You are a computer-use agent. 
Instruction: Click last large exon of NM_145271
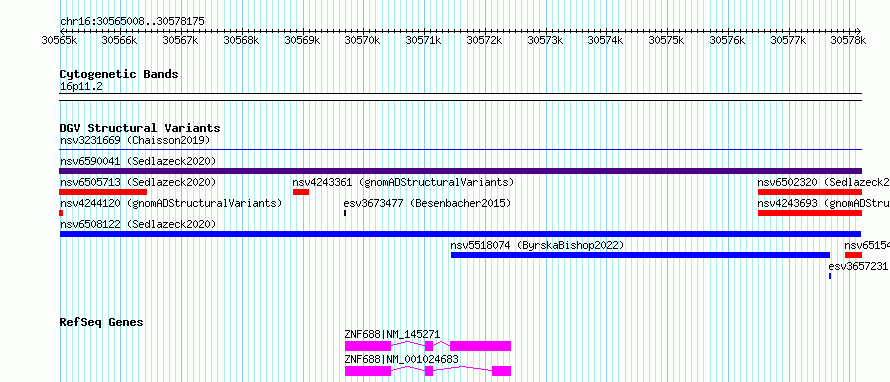481,346
